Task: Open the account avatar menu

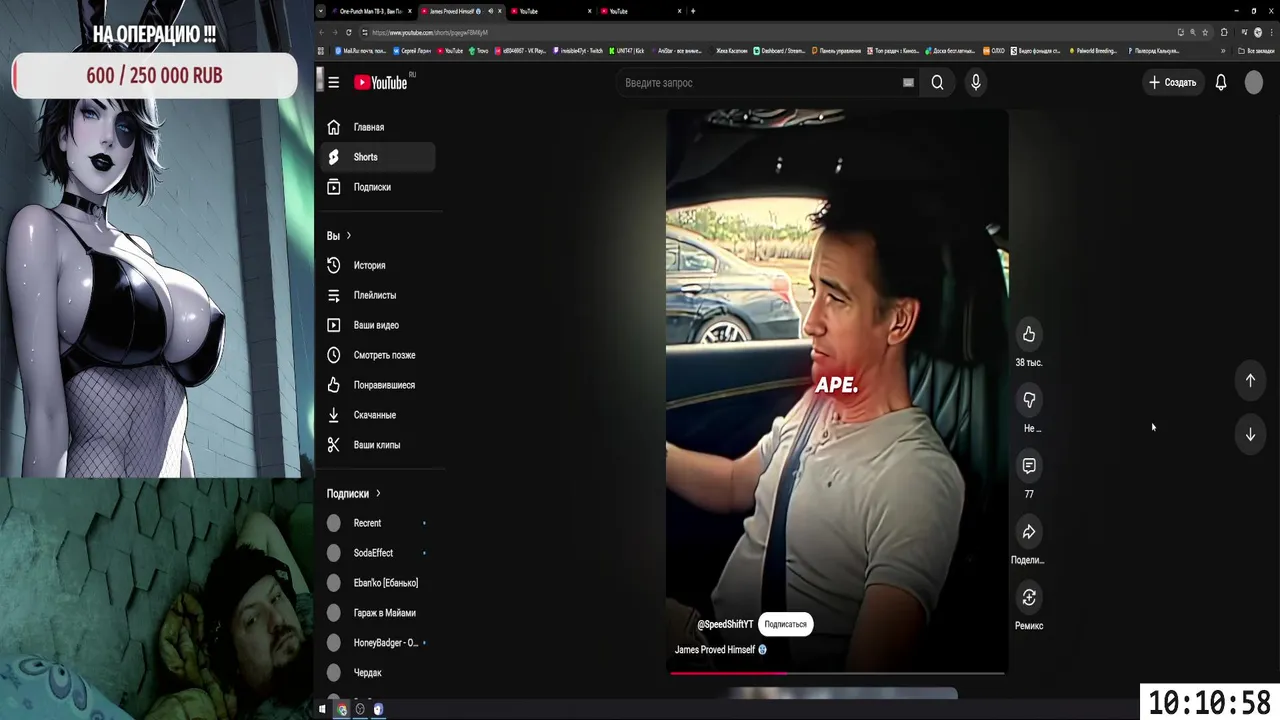Action: 1254,83
